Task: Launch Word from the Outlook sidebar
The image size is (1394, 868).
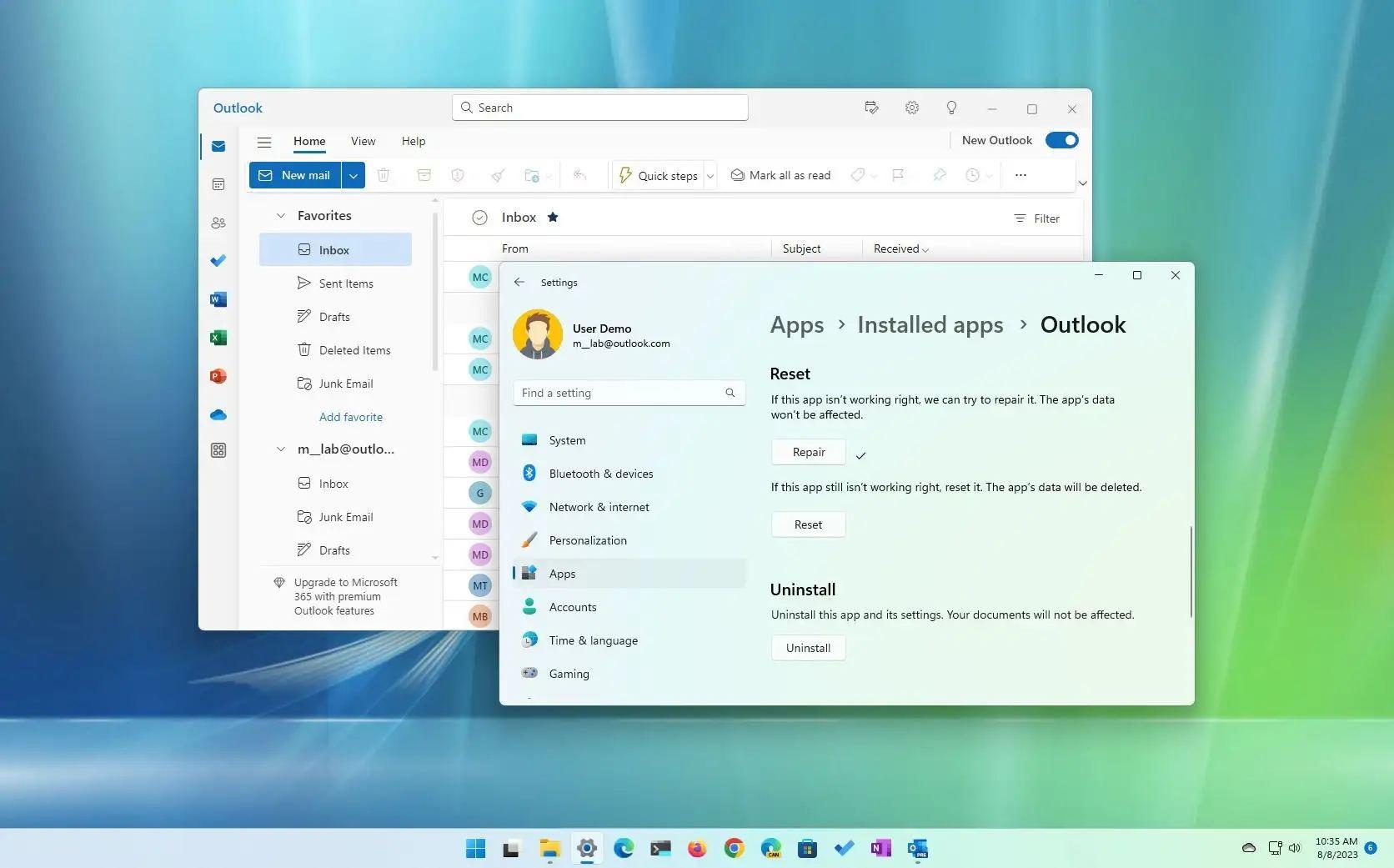Action: point(218,299)
